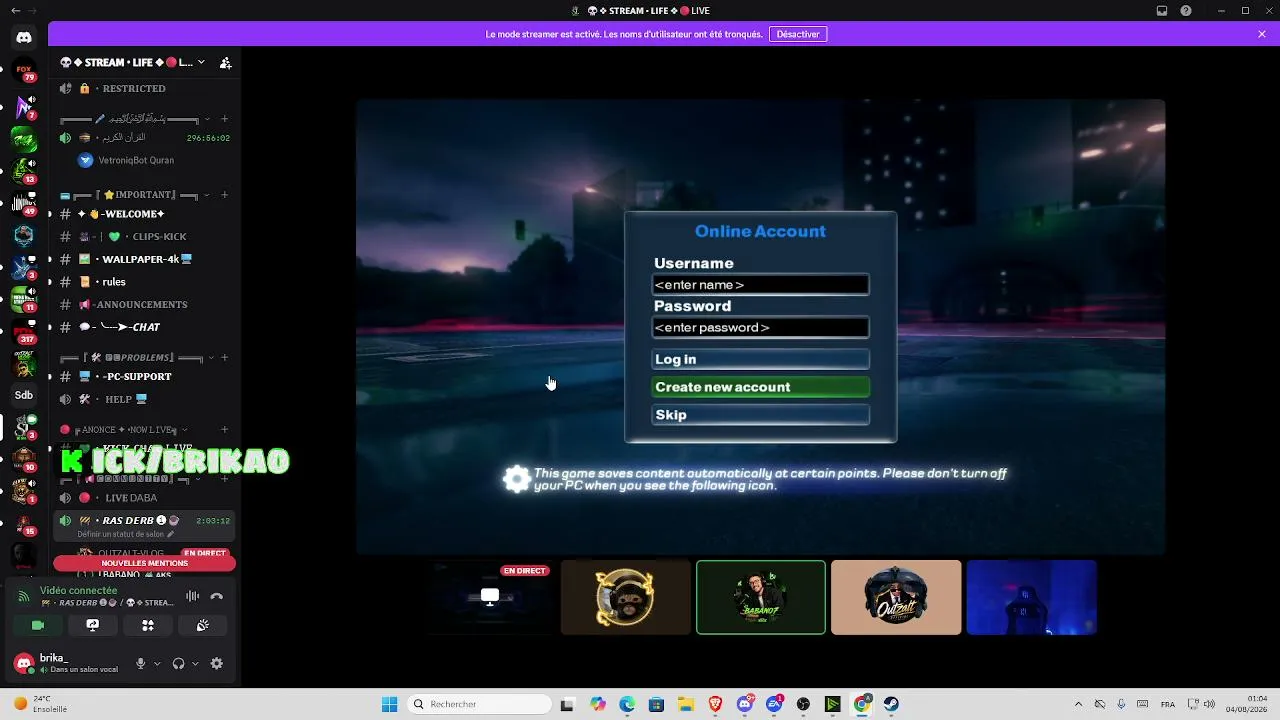Select the EN DIRECT stream thumbnail
The height and width of the screenshot is (720, 1280).
tap(490, 597)
